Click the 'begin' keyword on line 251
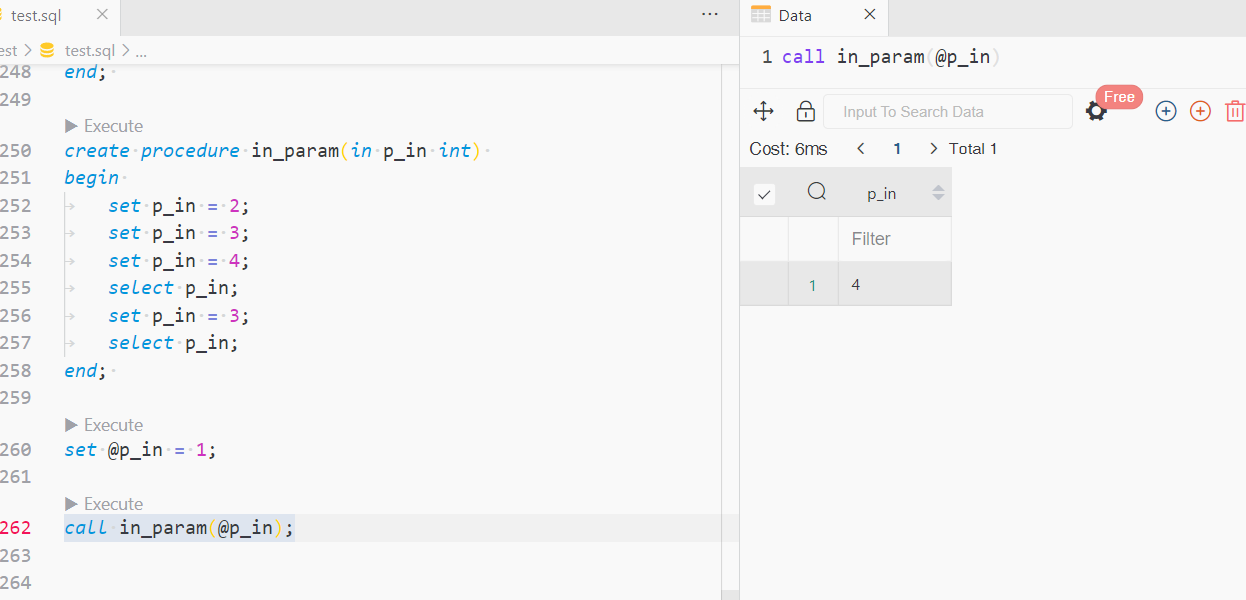Viewport: 1246px width, 600px height. tap(91, 178)
